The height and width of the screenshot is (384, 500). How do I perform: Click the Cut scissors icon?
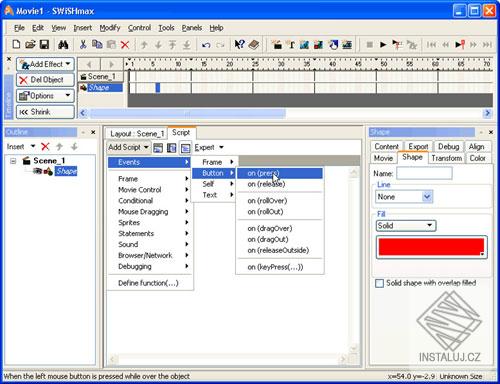(x=83, y=44)
